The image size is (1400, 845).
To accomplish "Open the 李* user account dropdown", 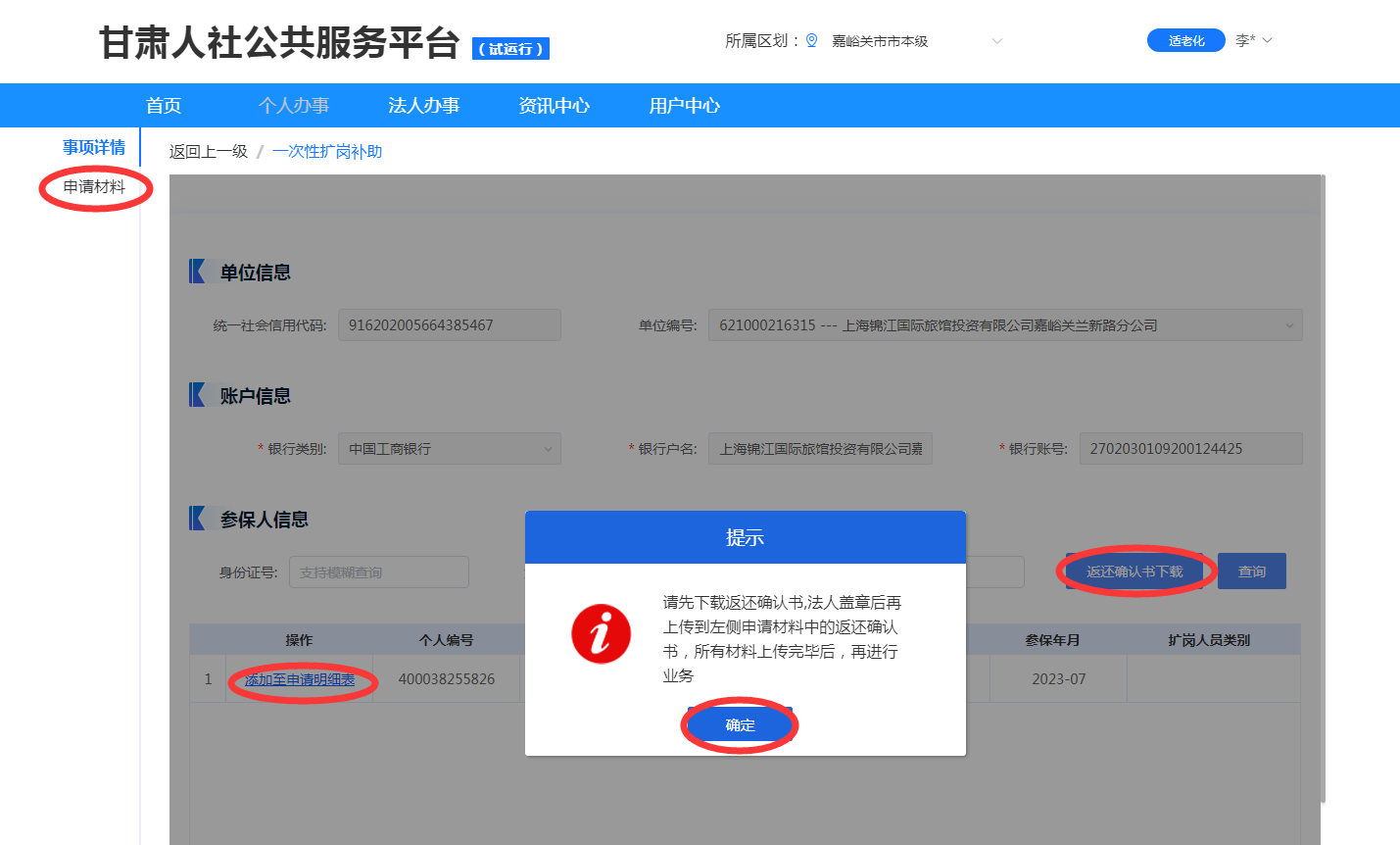I will click(1253, 40).
